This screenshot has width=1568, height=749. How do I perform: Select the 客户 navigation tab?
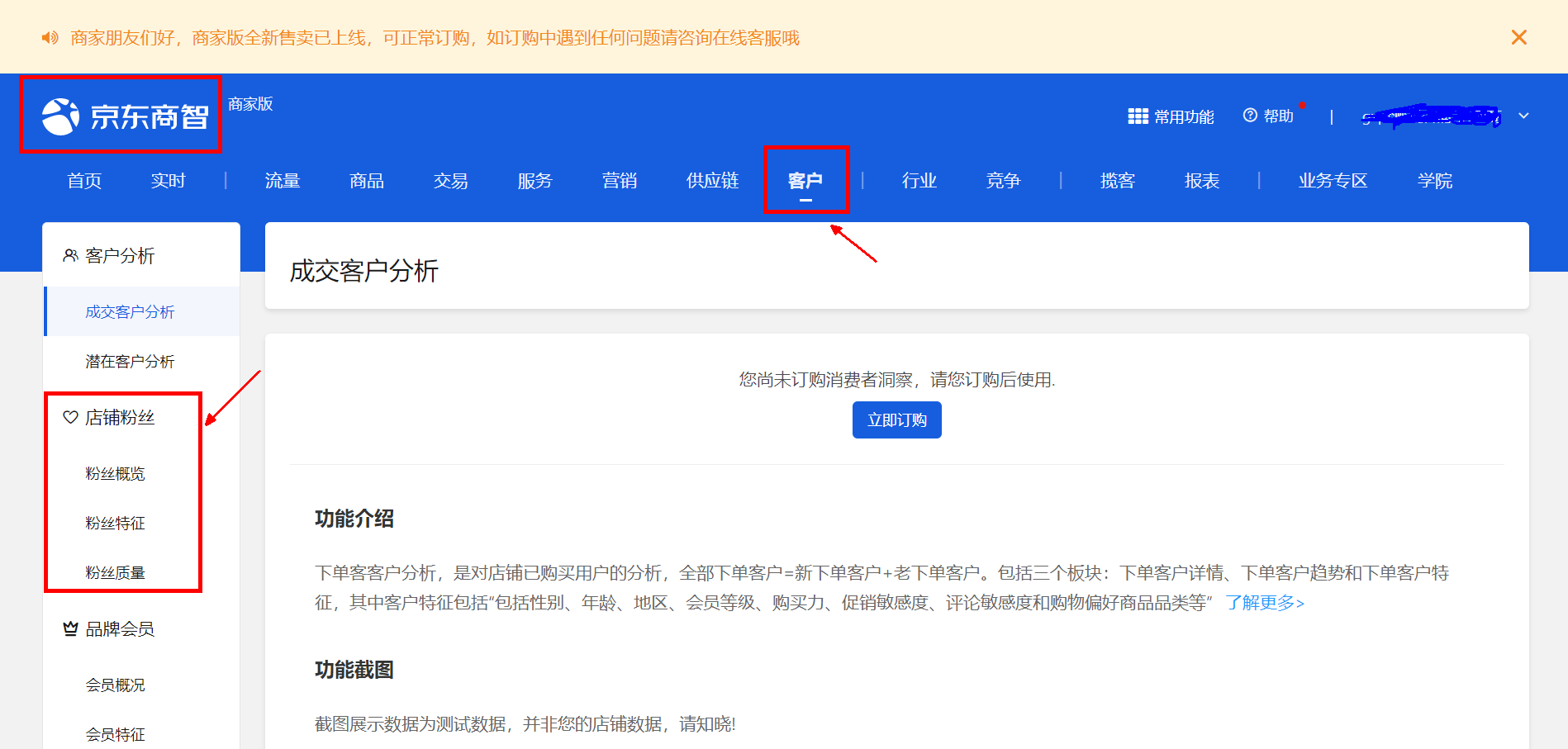pyautogui.click(x=805, y=181)
